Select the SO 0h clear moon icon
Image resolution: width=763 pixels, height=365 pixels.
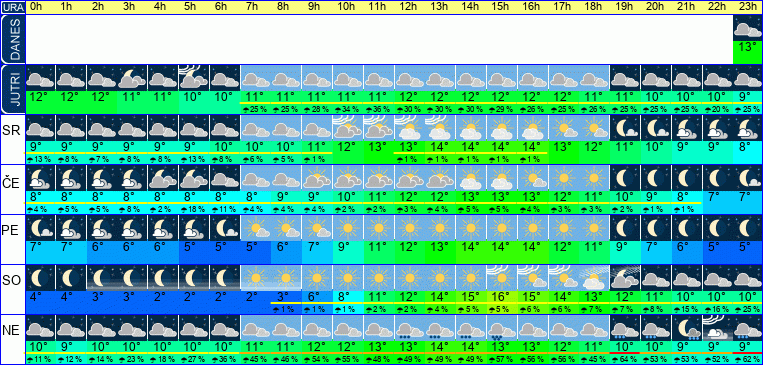click(x=40, y=277)
